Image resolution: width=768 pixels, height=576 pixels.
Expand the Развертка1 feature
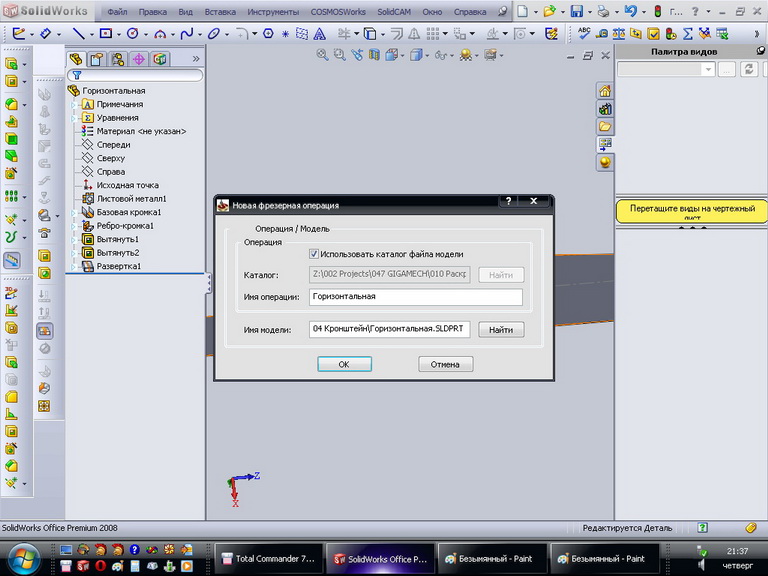pyautogui.click(x=73, y=267)
